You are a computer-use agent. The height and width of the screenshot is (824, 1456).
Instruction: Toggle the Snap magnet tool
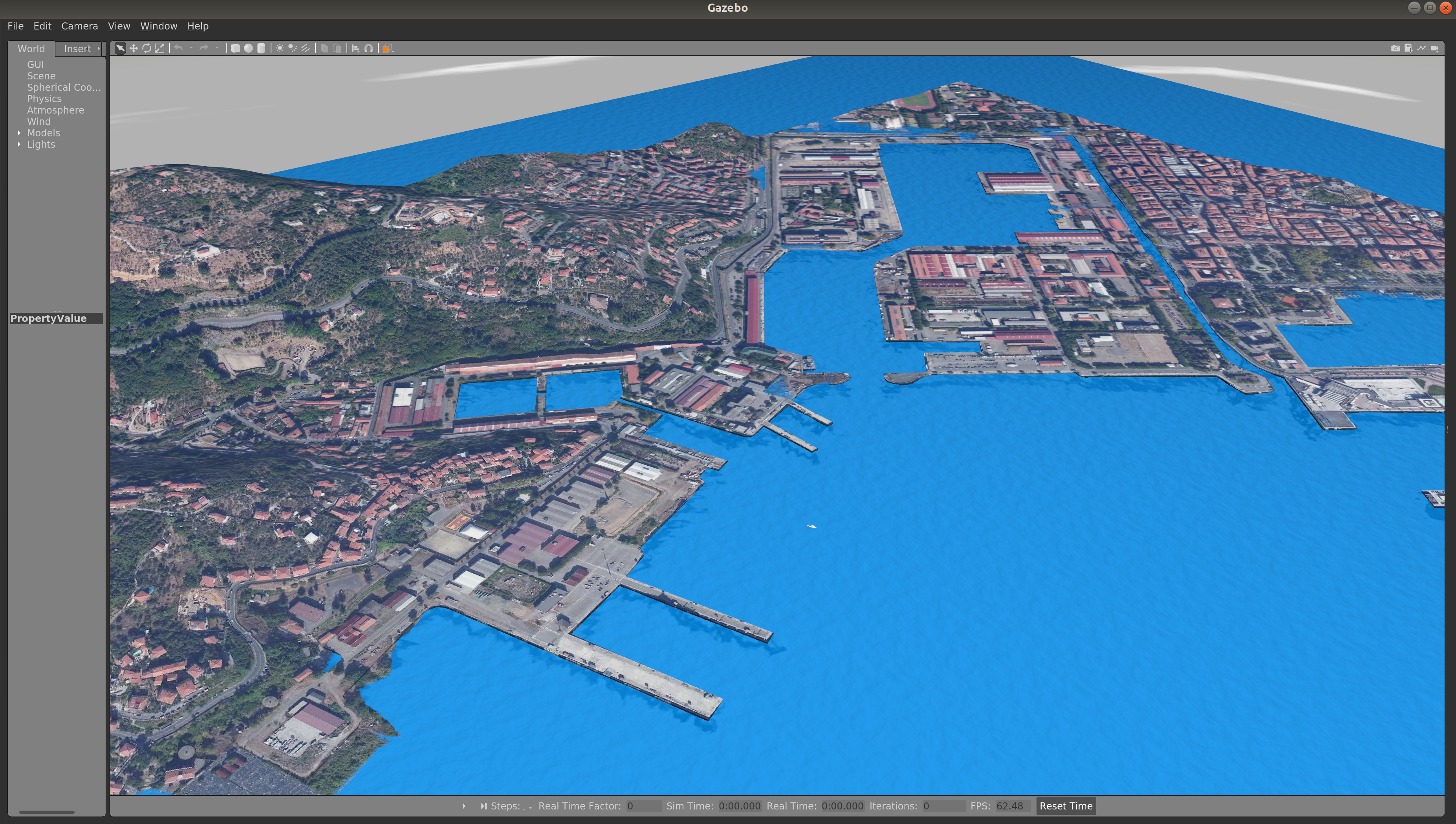pos(369,48)
